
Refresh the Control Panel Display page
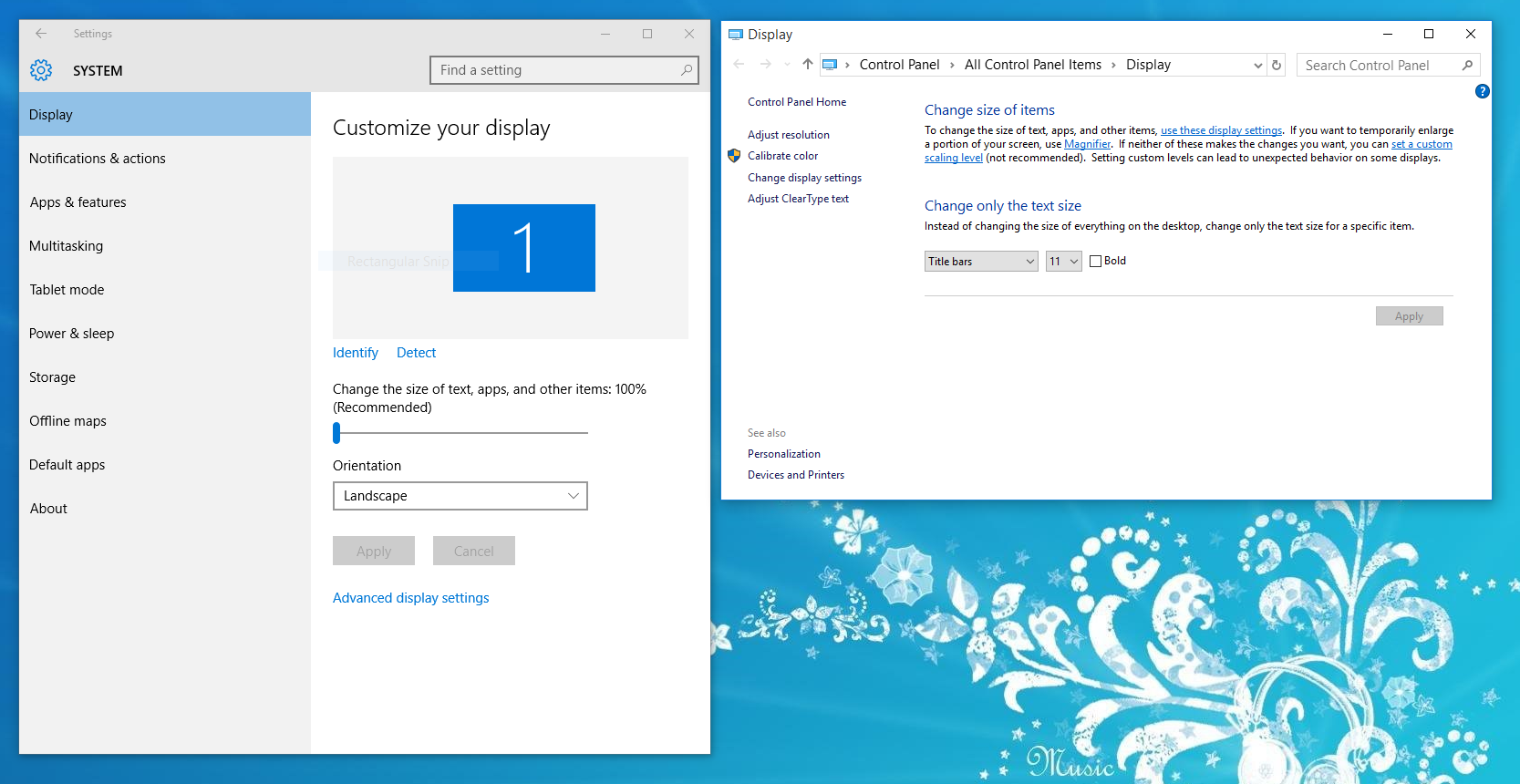pos(1277,65)
